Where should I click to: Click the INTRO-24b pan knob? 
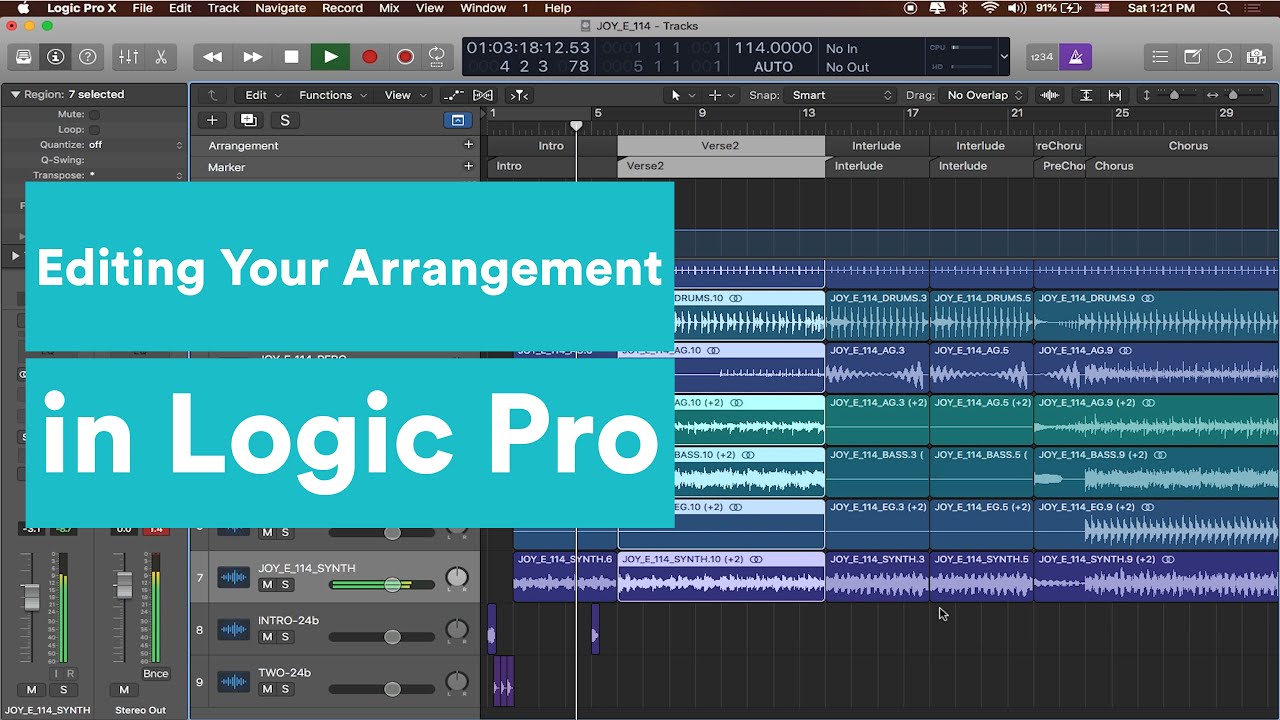point(456,629)
